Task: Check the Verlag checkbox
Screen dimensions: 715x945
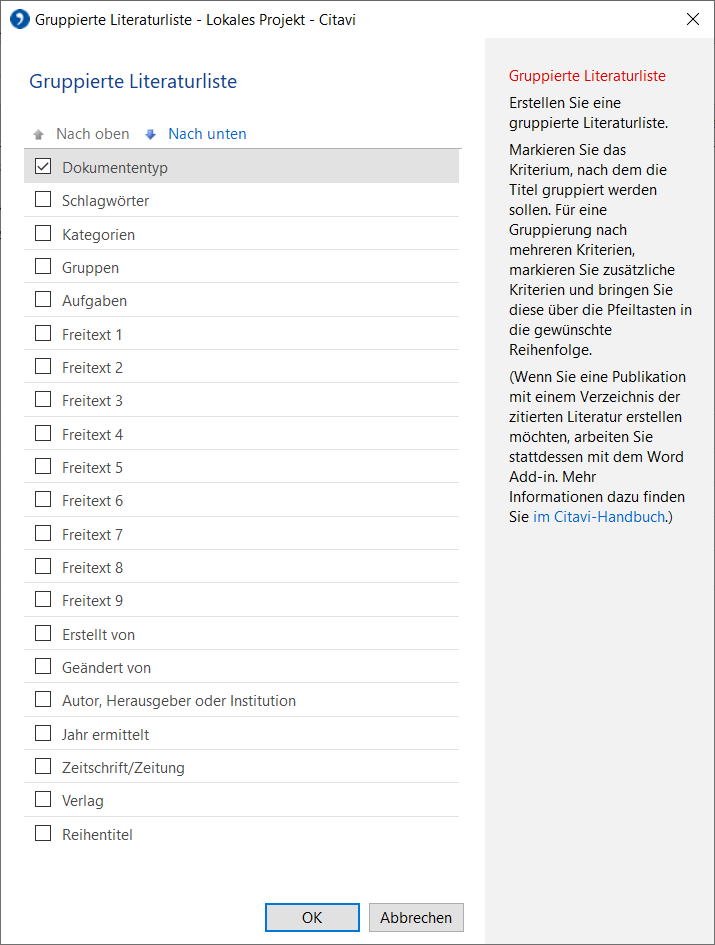Action: click(43, 800)
